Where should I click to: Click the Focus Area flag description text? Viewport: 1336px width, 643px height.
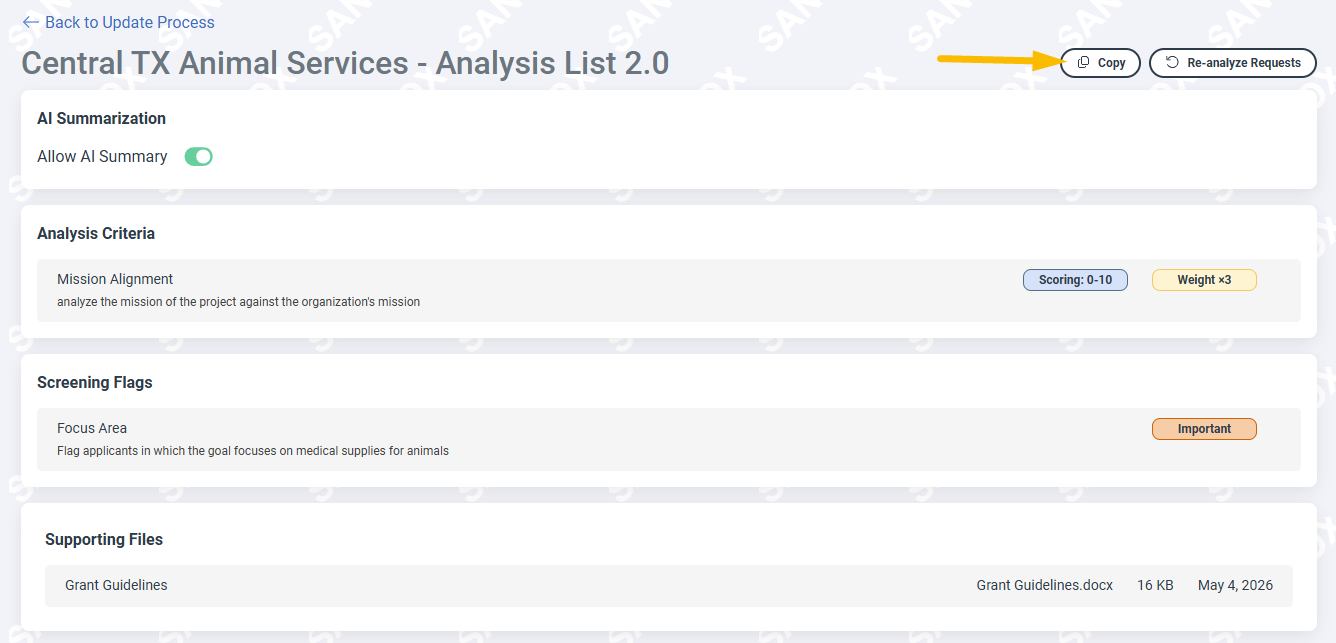click(253, 450)
